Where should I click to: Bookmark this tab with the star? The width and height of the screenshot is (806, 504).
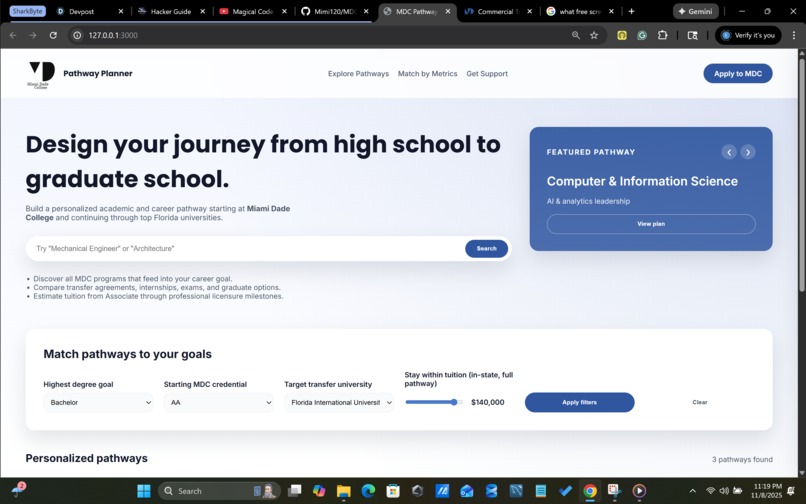[x=594, y=35]
